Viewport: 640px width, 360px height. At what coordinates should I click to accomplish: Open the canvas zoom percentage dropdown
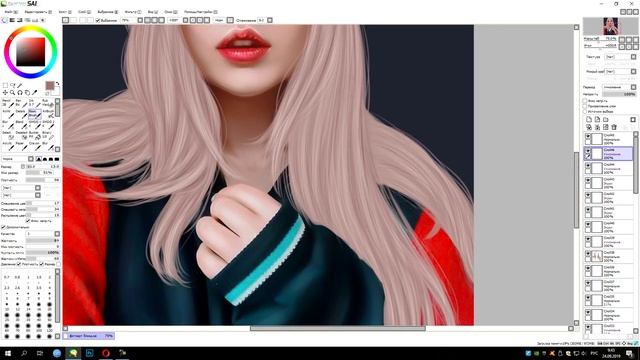pos(132,20)
